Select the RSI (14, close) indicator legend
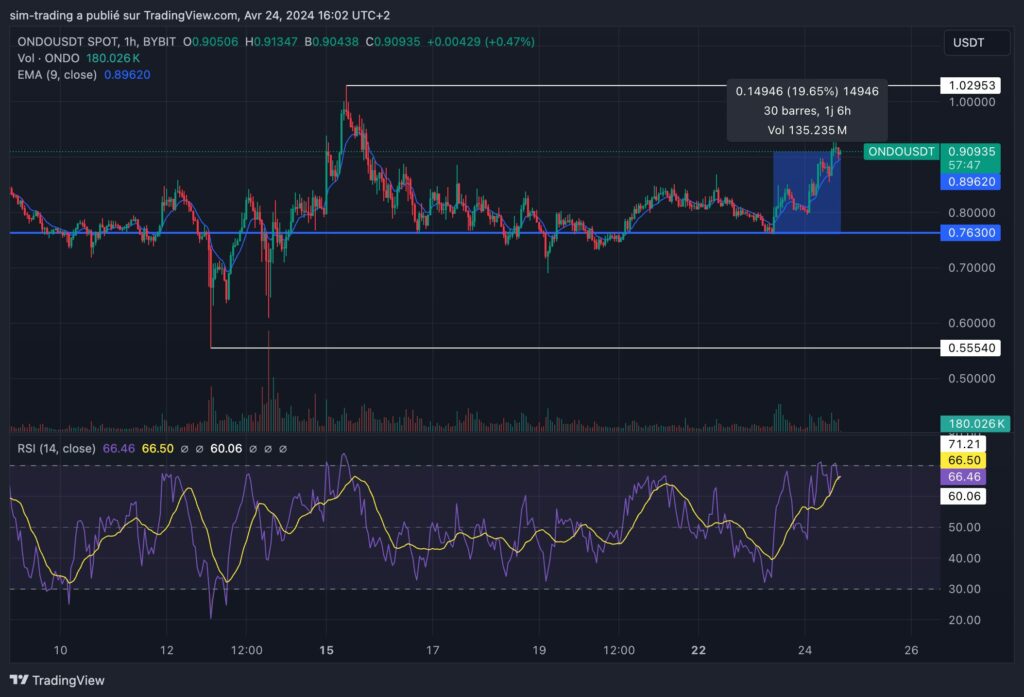Screen dimensions: 1024x697 click(54, 449)
